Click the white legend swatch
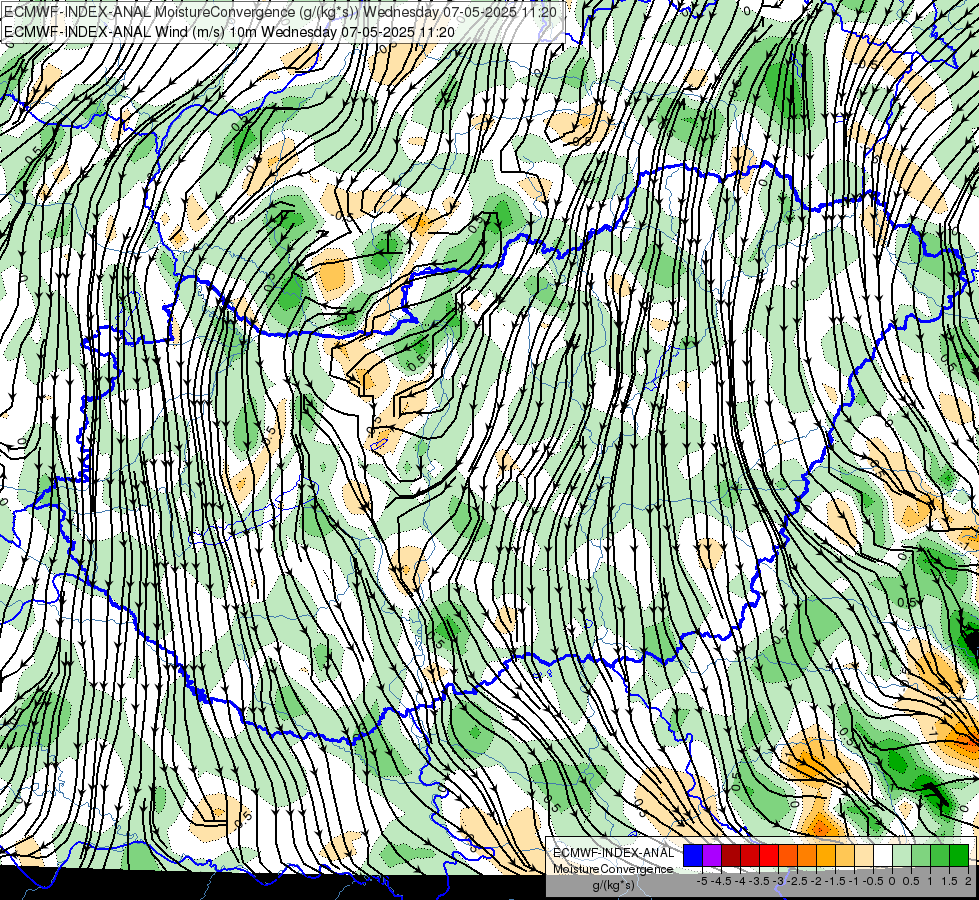Screen dimensions: 979x900 883,855
